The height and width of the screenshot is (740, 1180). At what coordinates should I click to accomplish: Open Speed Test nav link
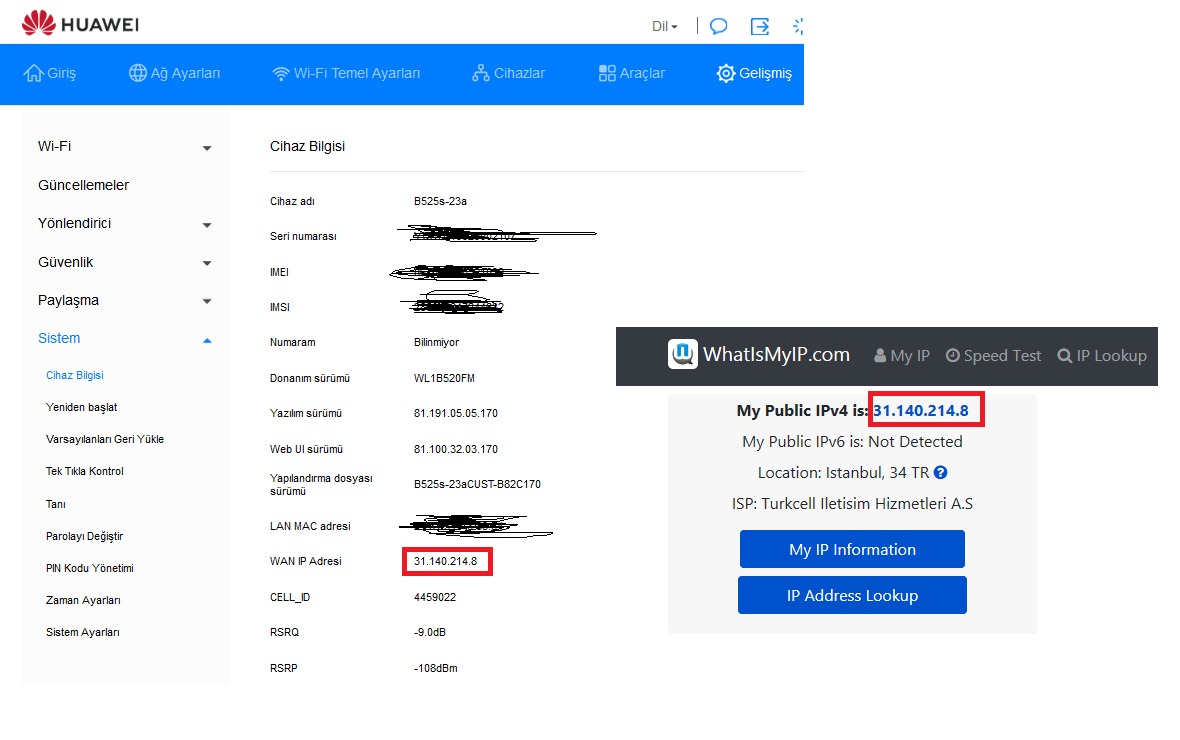tap(993, 355)
